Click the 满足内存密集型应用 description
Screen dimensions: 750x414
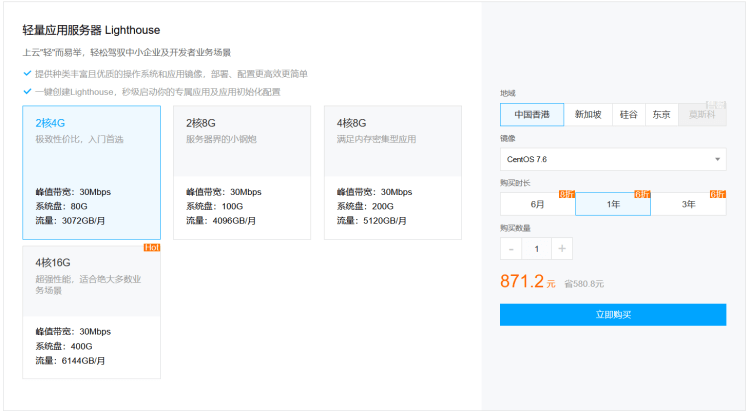click(376, 139)
